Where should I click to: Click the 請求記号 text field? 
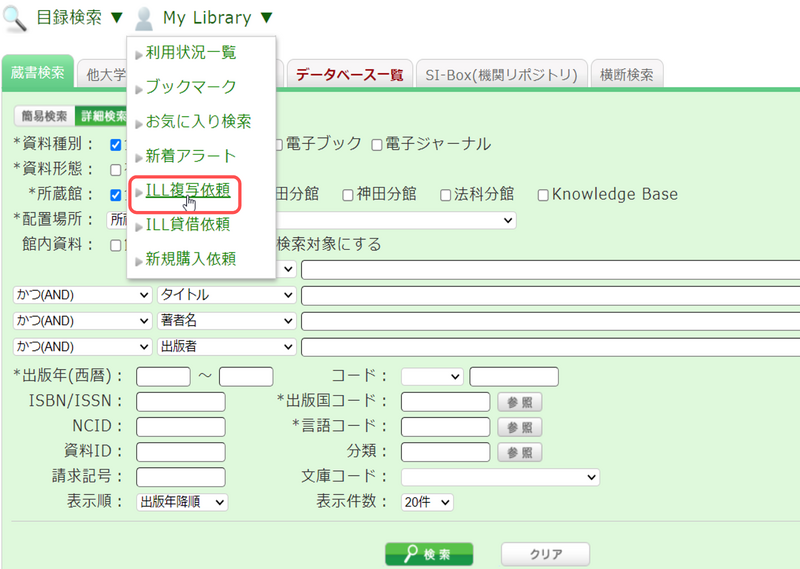[181, 477]
